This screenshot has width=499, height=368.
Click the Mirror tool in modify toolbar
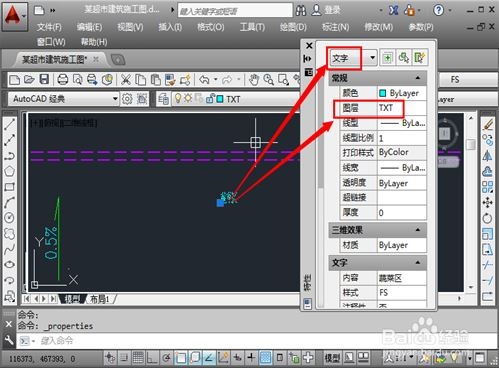(488, 156)
